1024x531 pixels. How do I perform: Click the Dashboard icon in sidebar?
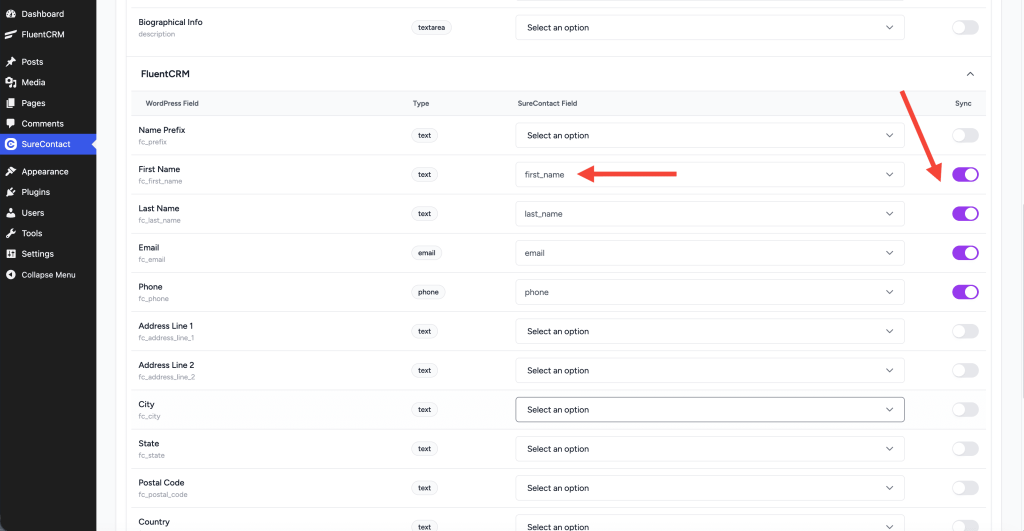pos(11,14)
